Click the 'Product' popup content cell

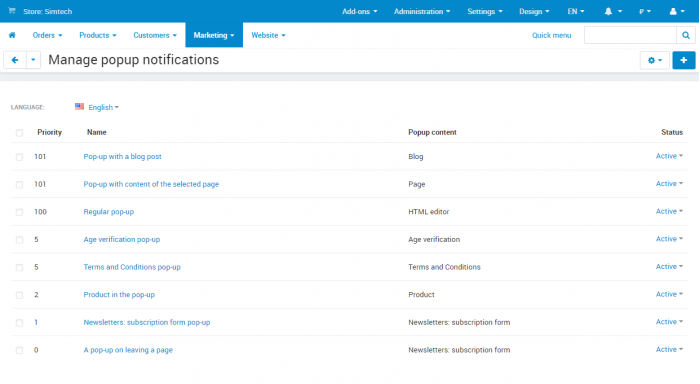tap(421, 295)
